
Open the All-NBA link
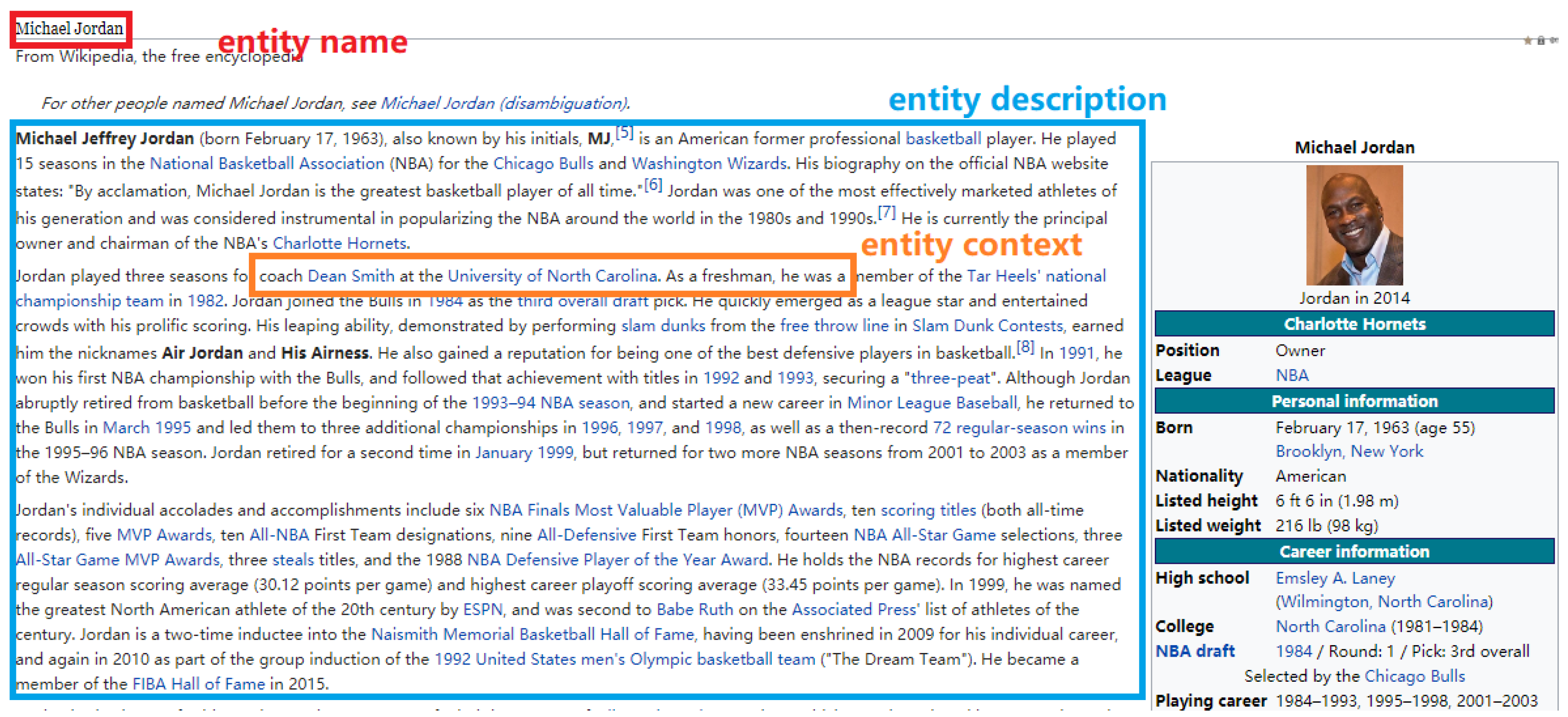click(x=280, y=535)
